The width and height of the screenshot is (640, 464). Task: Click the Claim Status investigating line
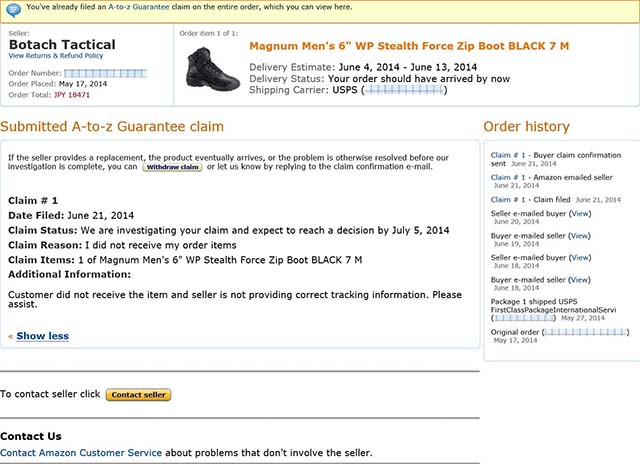coord(229,231)
